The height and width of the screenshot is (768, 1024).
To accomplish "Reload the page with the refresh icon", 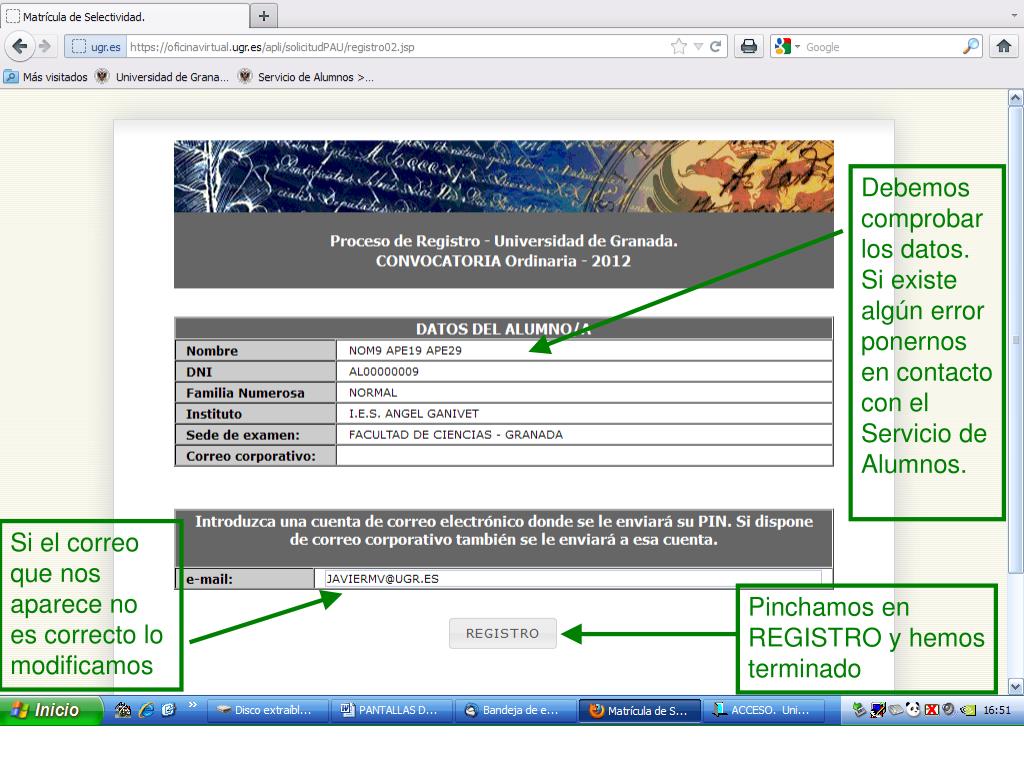I will point(715,46).
